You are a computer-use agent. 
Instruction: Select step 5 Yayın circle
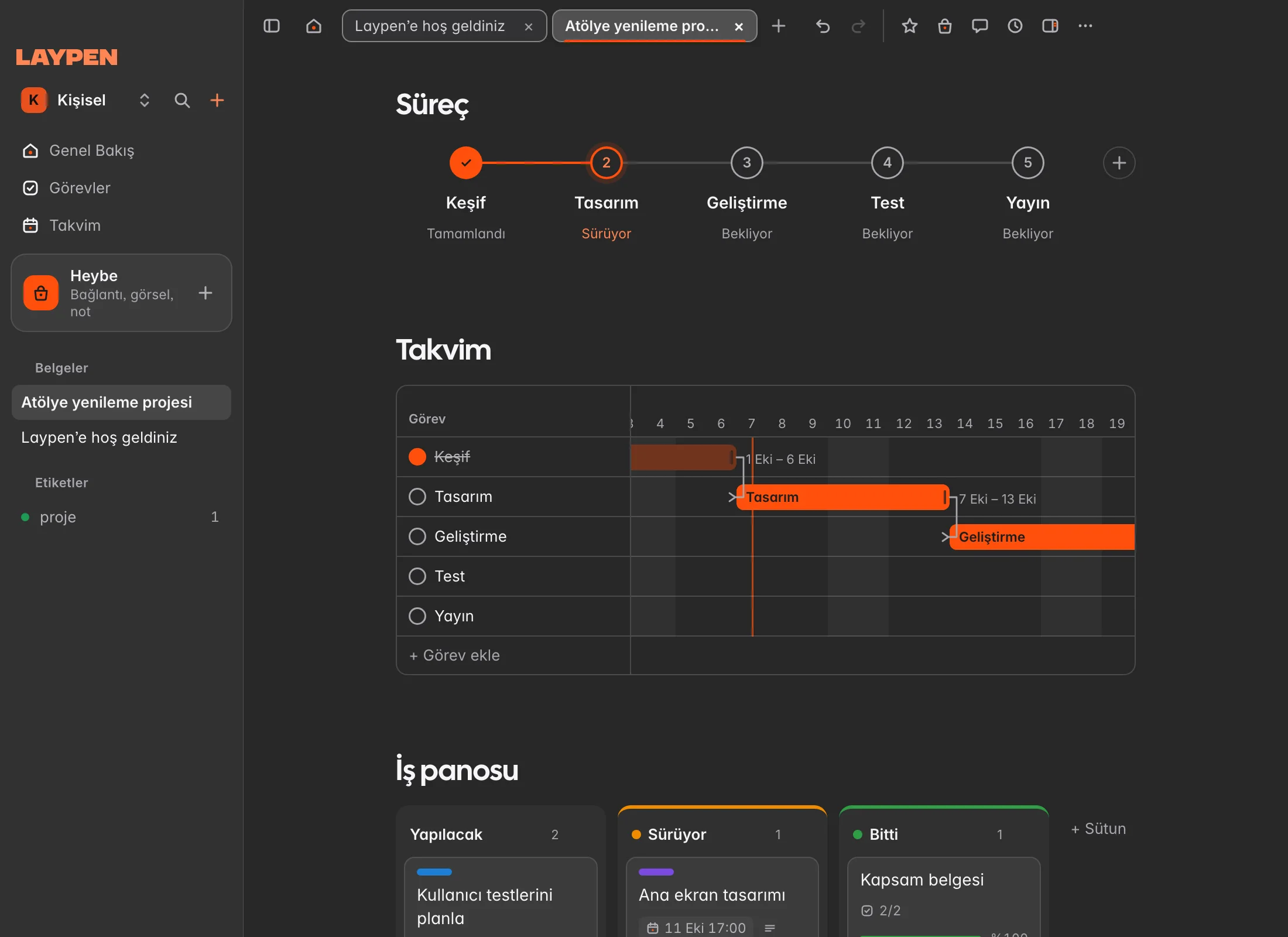point(1028,163)
